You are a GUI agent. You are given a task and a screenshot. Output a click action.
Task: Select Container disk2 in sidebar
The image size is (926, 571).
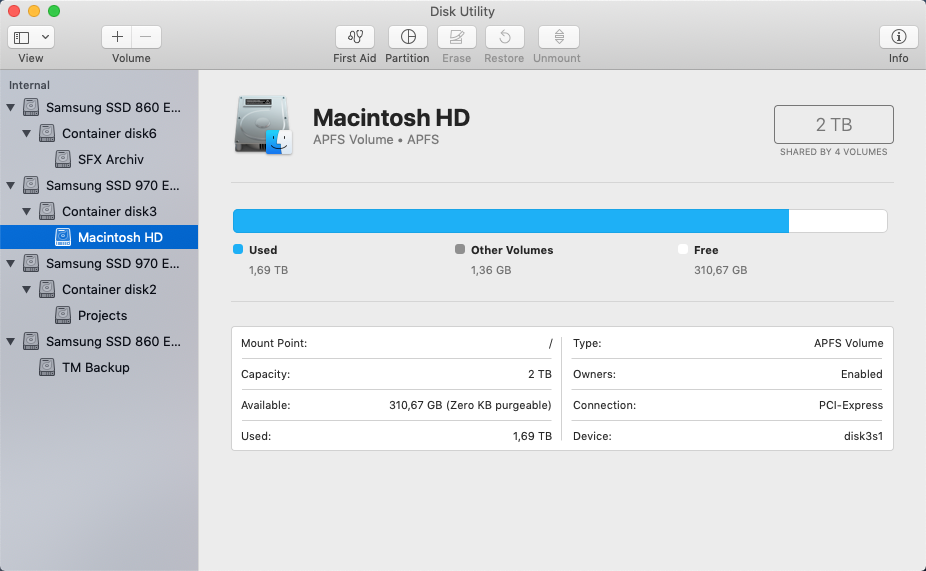coord(99,289)
